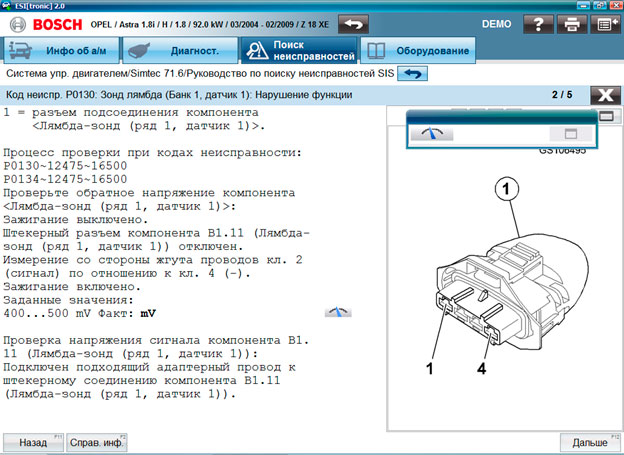This screenshot has width=624, height=455.
Task: Click the Дальше button
Action: 590,441
